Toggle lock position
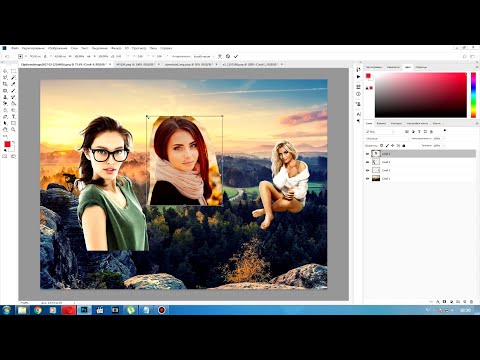Image resolution: width=480 pixels, height=360 pixels. coord(393,146)
